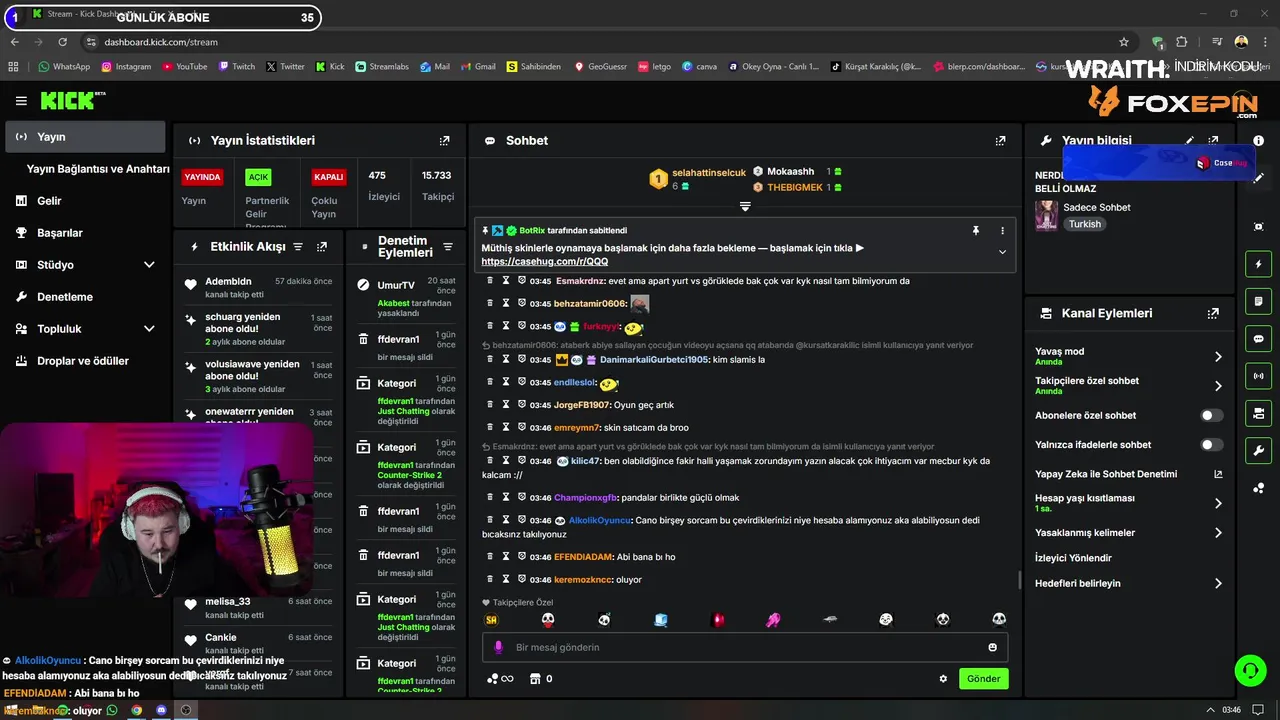Click the message input field Bir mesaj gönderin
Viewport: 1280px width, 720px height.
(x=745, y=647)
